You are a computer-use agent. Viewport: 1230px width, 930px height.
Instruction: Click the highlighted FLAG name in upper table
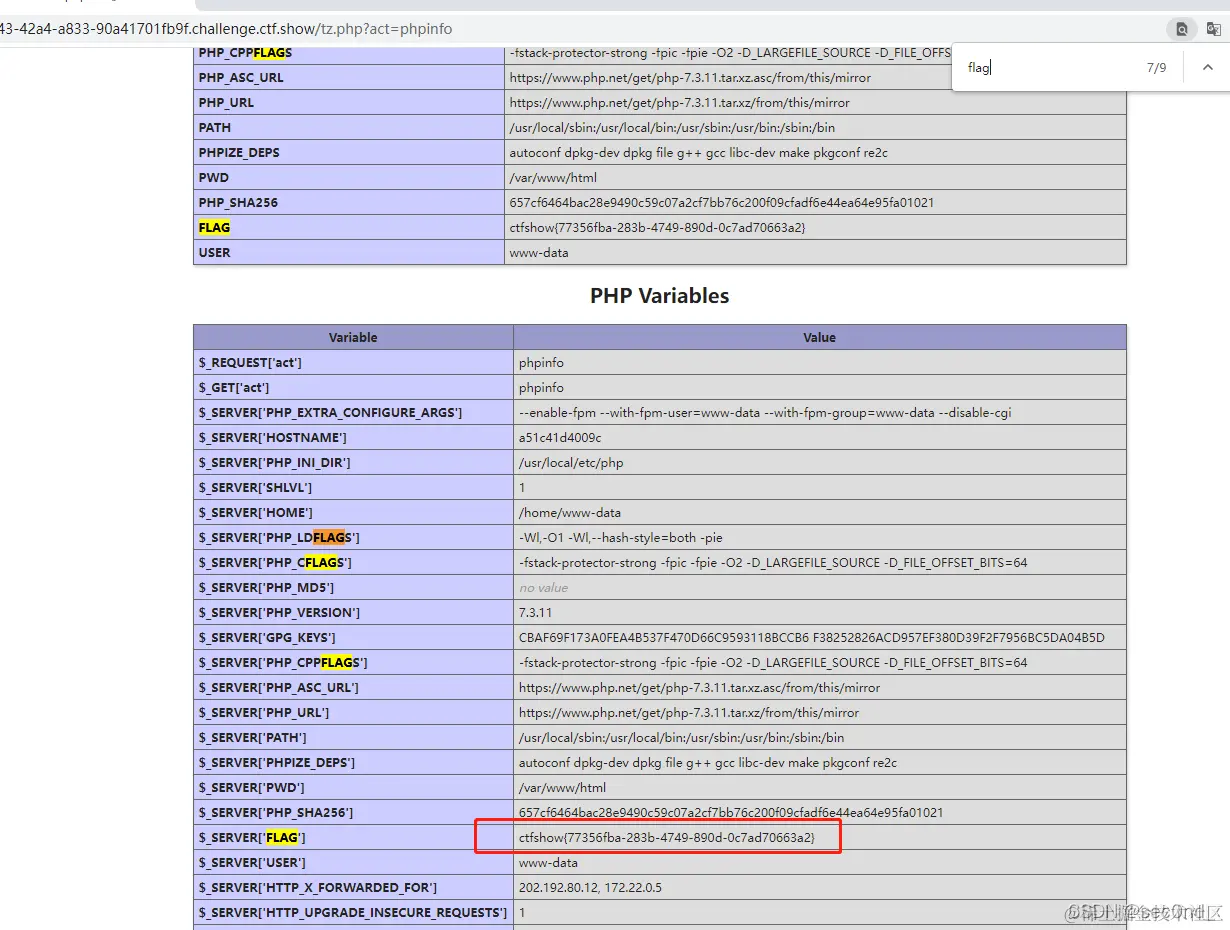tap(214, 227)
